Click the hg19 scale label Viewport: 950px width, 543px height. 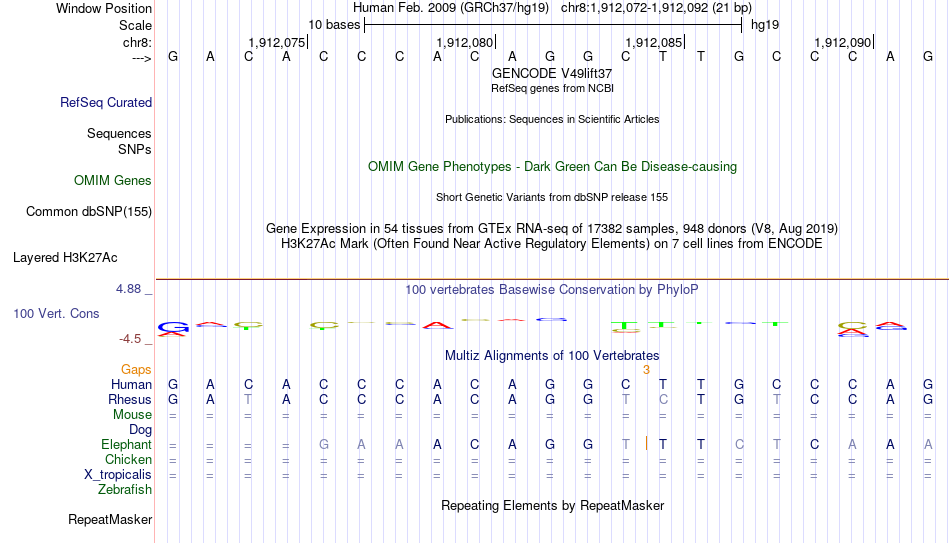click(x=765, y=25)
